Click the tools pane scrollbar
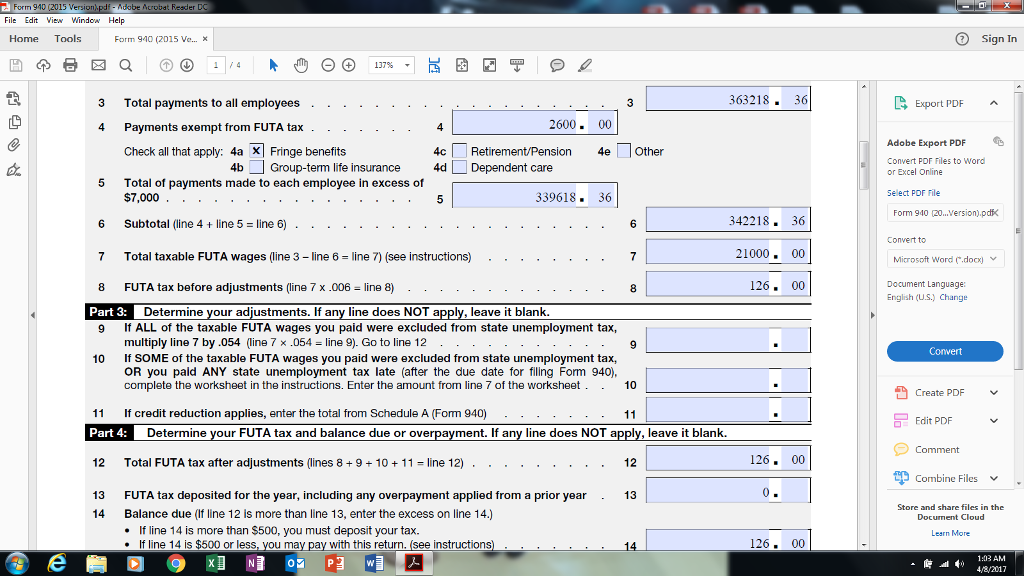 tap(1019, 230)
